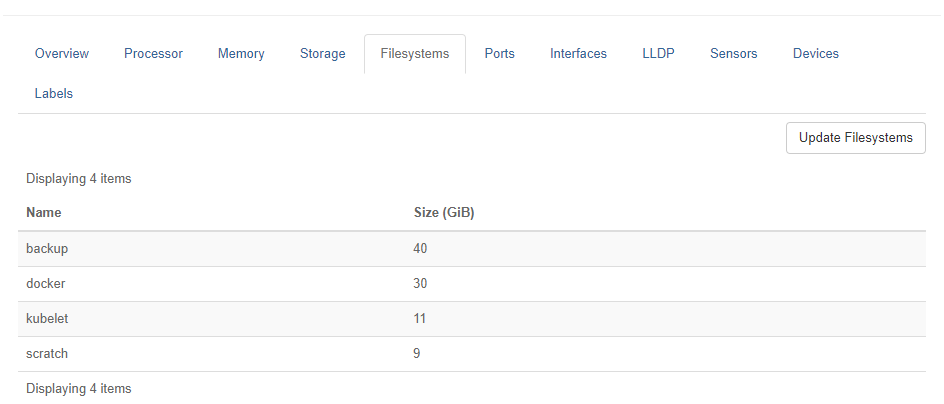Select the Memory tab
The image size is (944, 404).
click(x=241, y=54)
